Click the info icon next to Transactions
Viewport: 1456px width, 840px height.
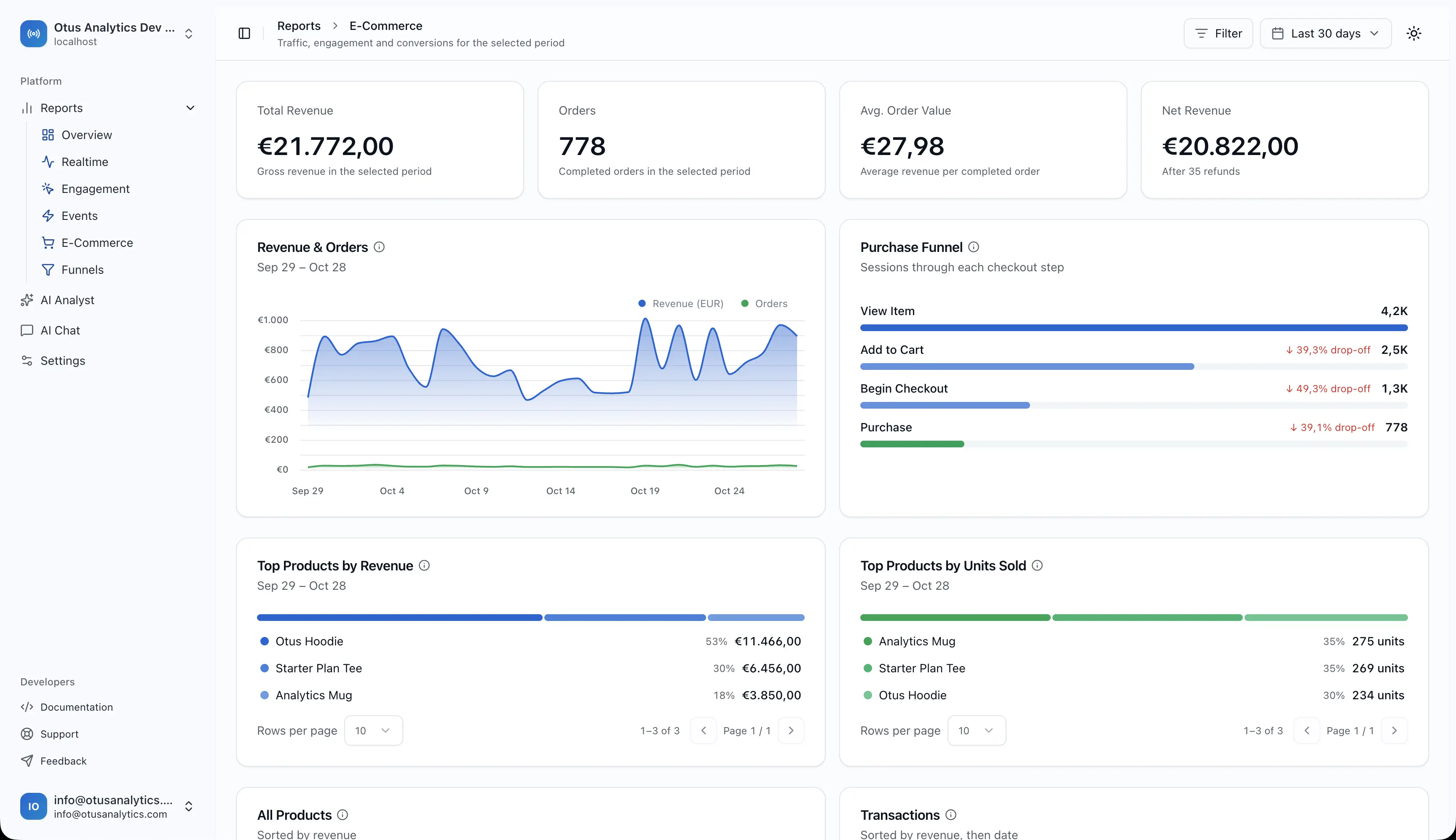951,815
